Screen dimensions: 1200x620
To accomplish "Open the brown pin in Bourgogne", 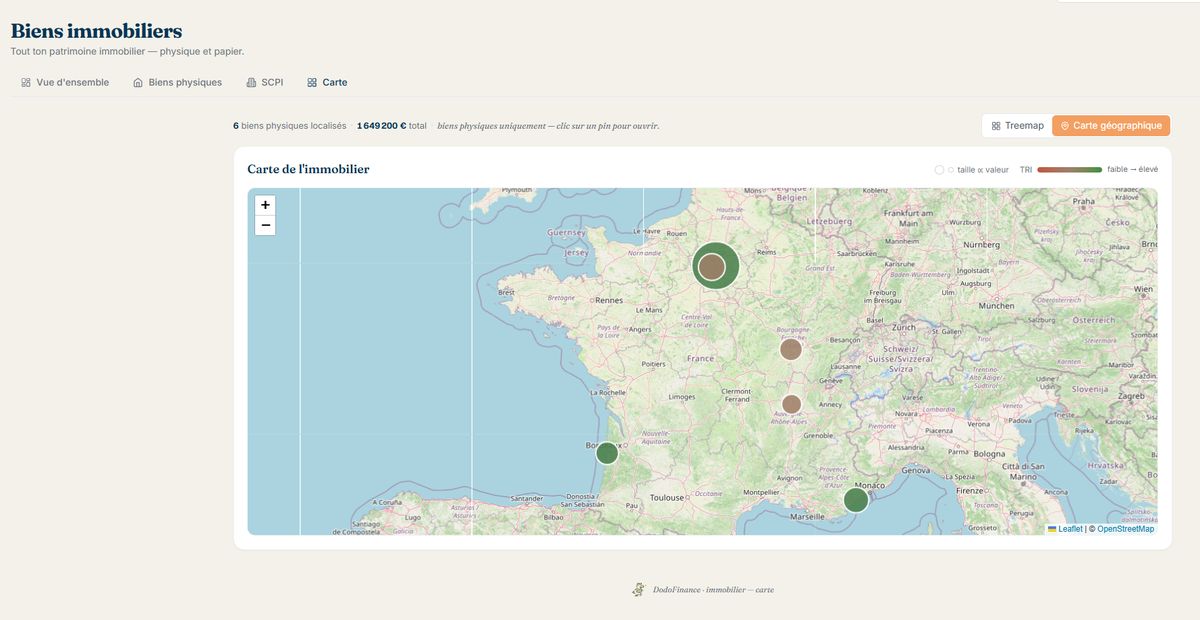I will (791, 349).
